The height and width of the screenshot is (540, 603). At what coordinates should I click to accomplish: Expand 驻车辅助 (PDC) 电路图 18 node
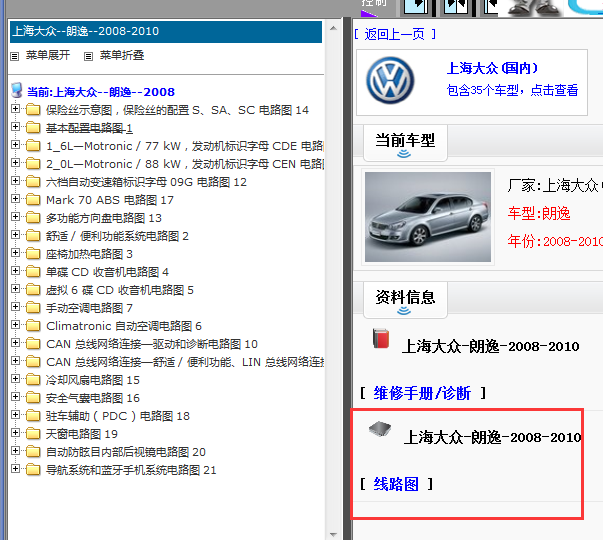[x=15, y=415]
